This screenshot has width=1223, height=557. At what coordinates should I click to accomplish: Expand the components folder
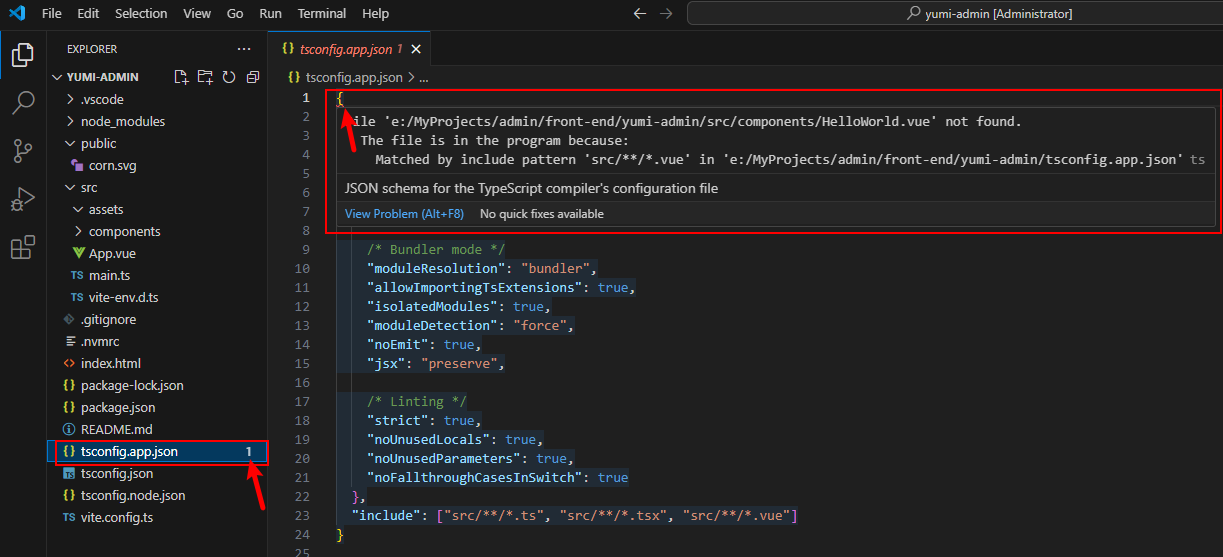tap(124, 231)
